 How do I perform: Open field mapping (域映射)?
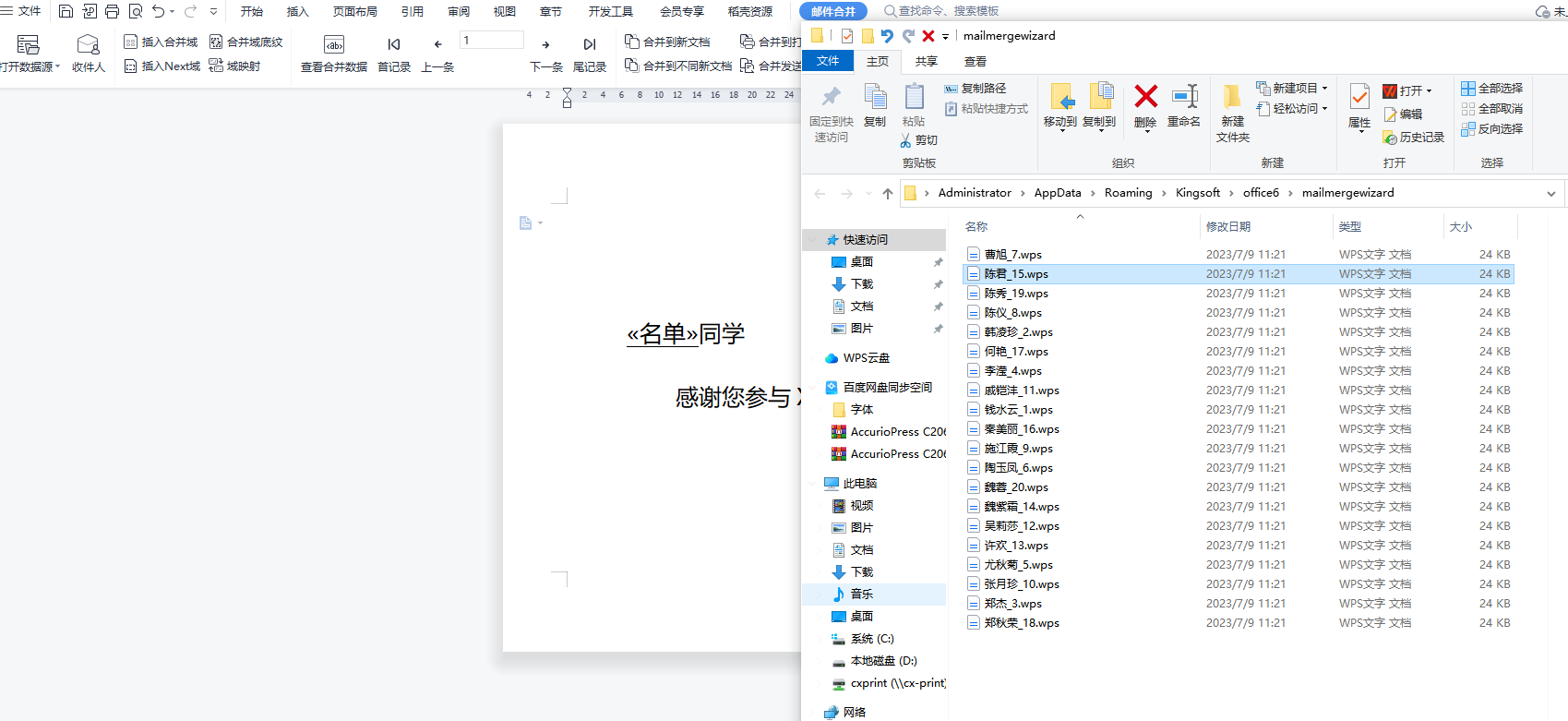pos(234,66)
